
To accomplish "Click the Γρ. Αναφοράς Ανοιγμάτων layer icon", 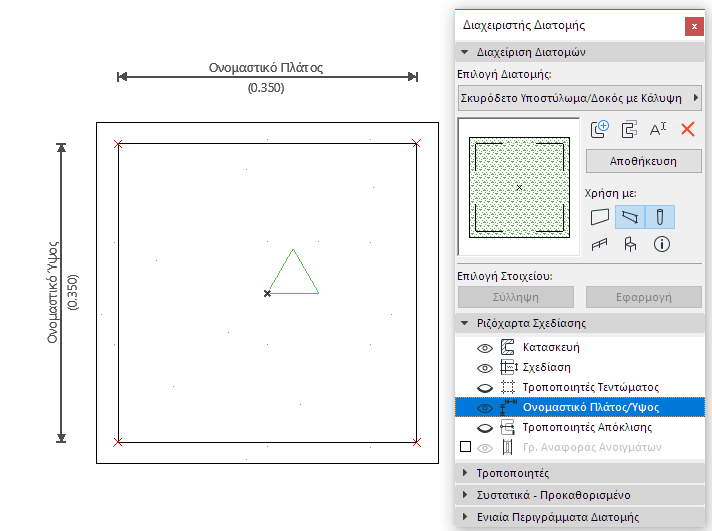I will 508,447.
